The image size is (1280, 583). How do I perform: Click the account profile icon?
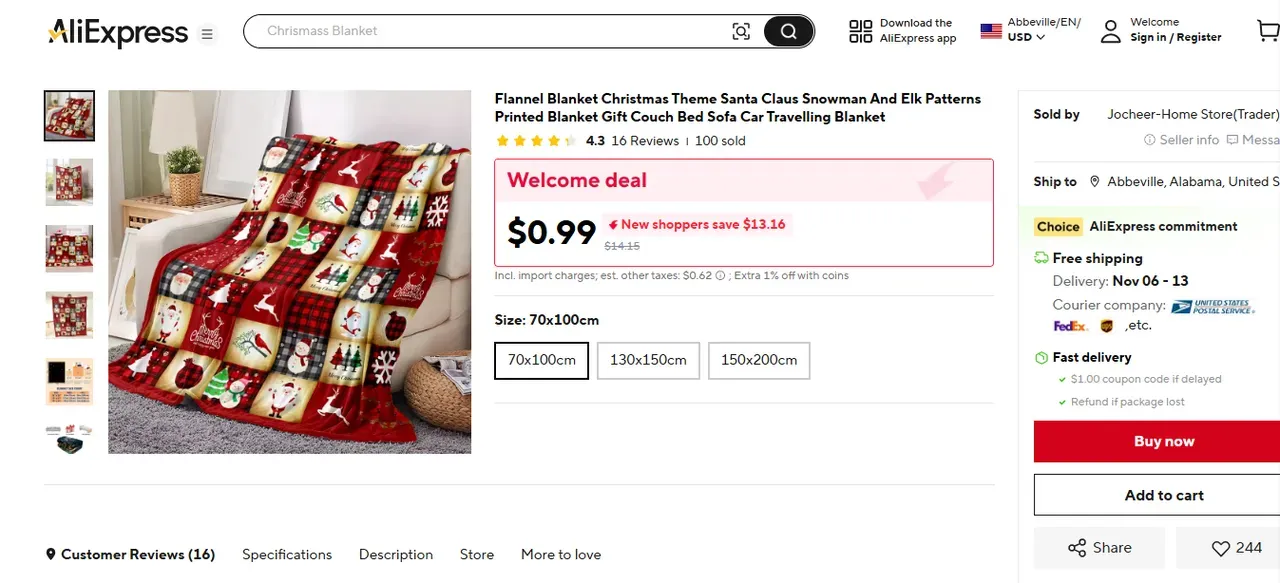pos(1110,31)
